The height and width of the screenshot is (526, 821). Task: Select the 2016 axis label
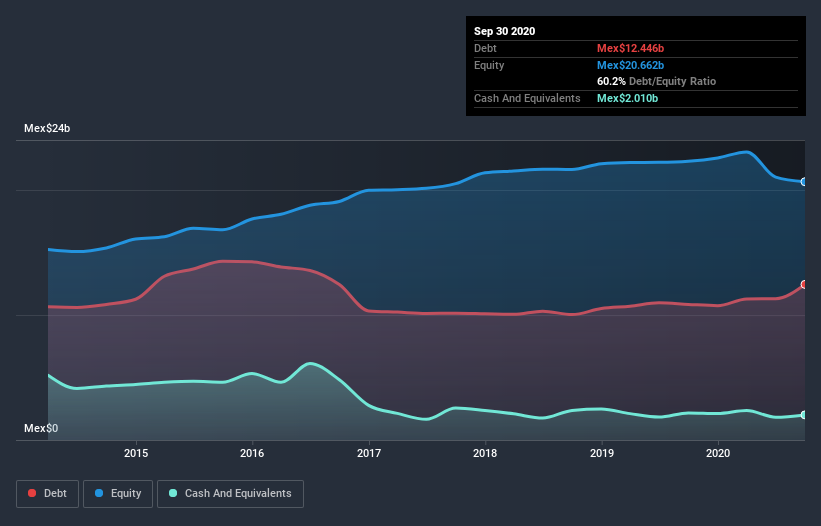pyautogui.click(x=252, y=453)
